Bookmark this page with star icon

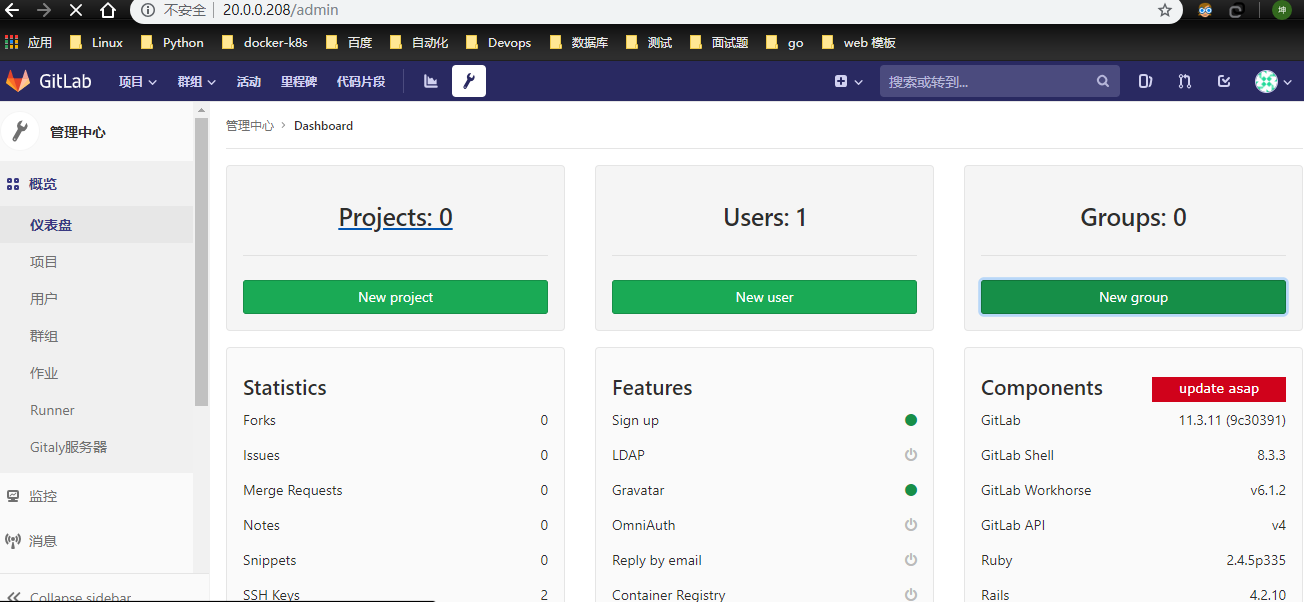pyautogui.click(x=1165, y=10)
